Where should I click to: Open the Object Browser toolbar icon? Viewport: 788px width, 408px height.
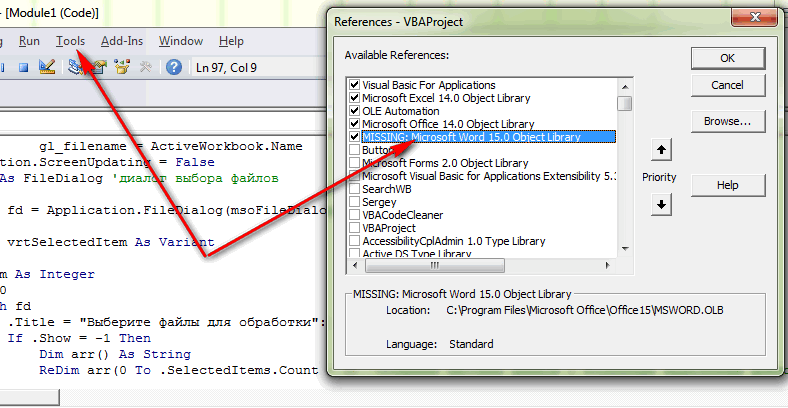122,67
